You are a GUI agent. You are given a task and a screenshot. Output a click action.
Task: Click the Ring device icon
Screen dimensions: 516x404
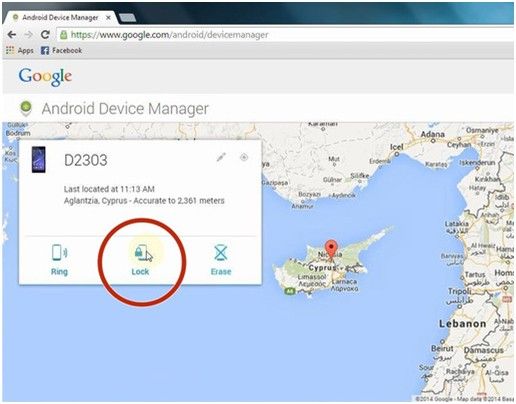pyautogui.click(x=59, y=253)
